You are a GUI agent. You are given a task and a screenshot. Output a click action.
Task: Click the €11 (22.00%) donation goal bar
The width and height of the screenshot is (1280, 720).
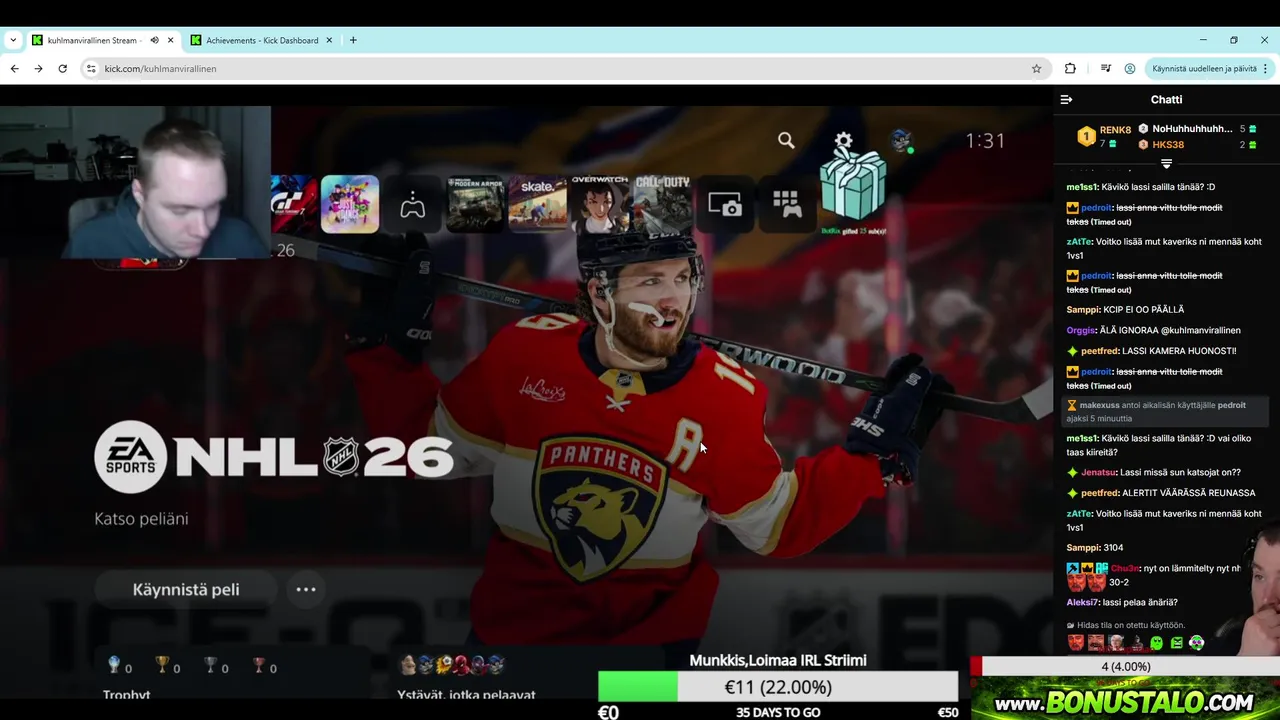tap(778, 687)
